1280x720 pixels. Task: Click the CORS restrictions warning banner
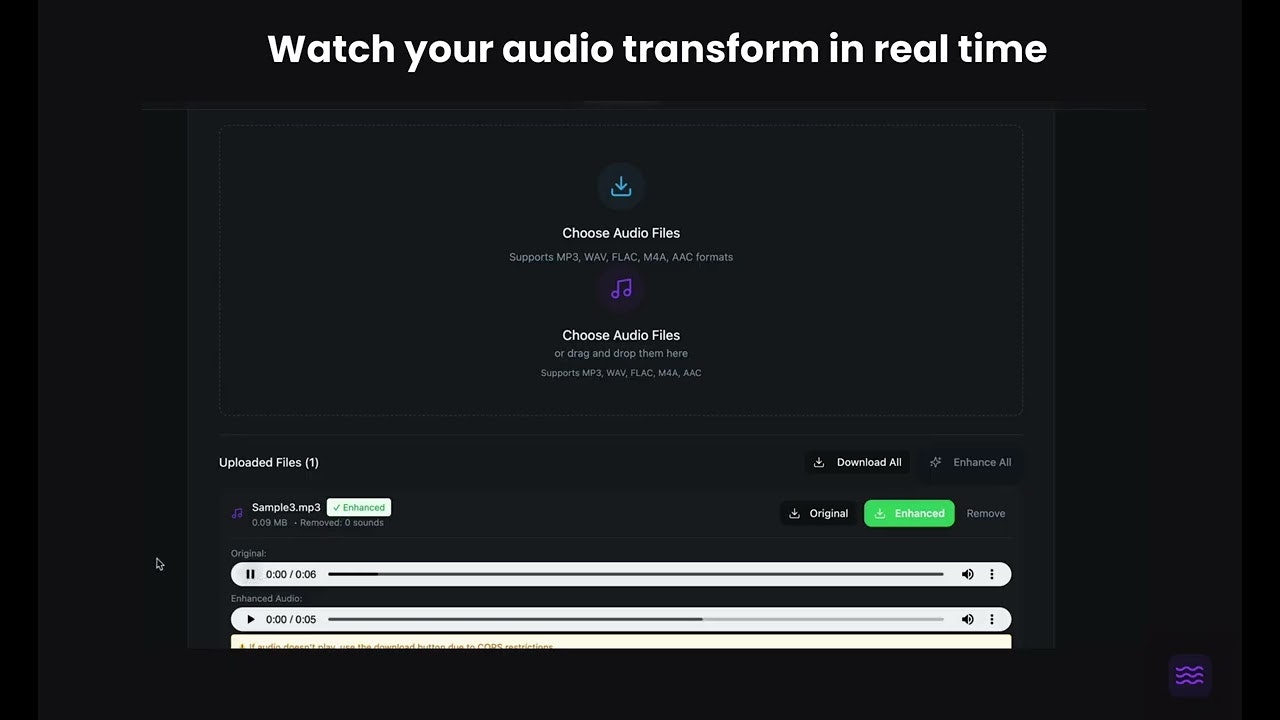[620, 644]
